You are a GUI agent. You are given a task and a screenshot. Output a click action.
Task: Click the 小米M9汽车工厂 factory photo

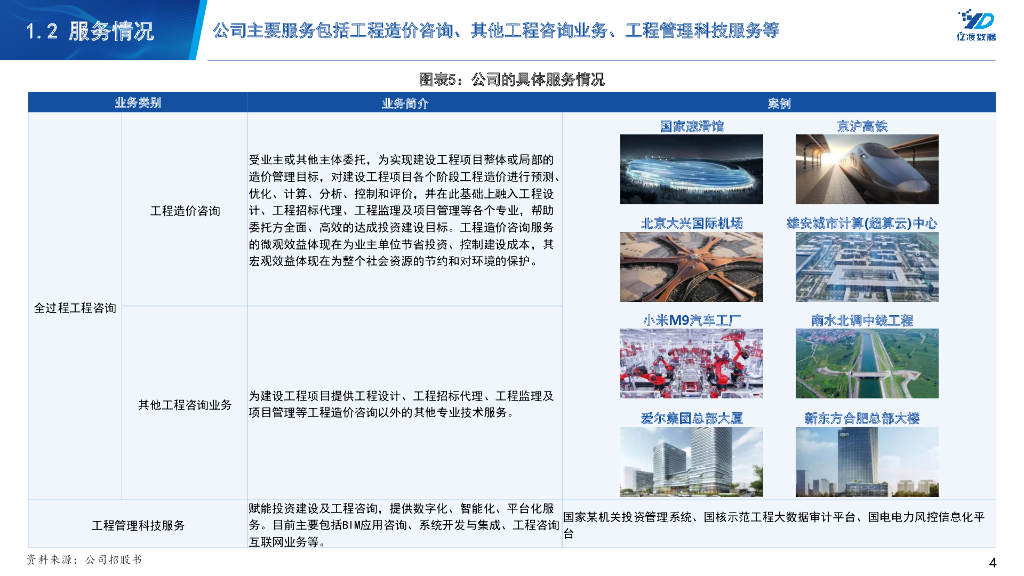click(x=691, y=364)
